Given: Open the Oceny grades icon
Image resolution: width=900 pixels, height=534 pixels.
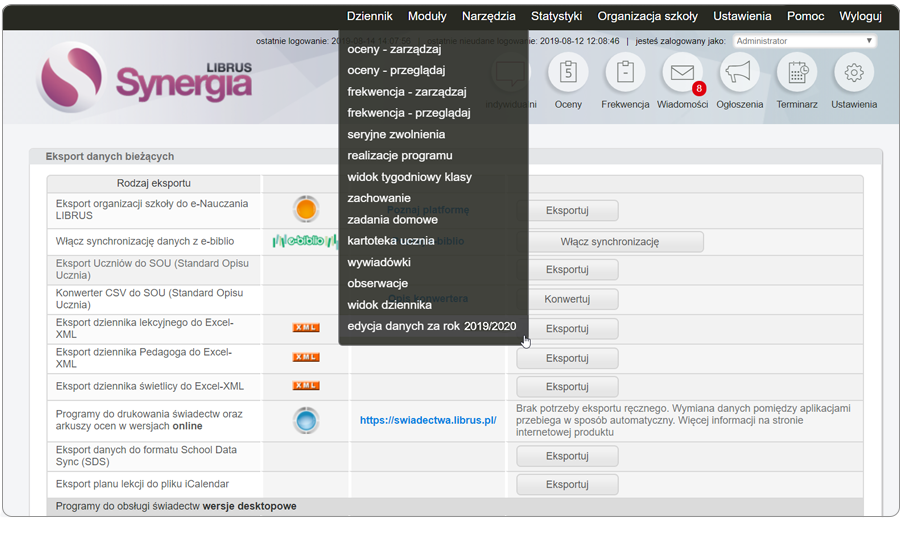Looking at the screenshot, I should (x=568, y=73).
